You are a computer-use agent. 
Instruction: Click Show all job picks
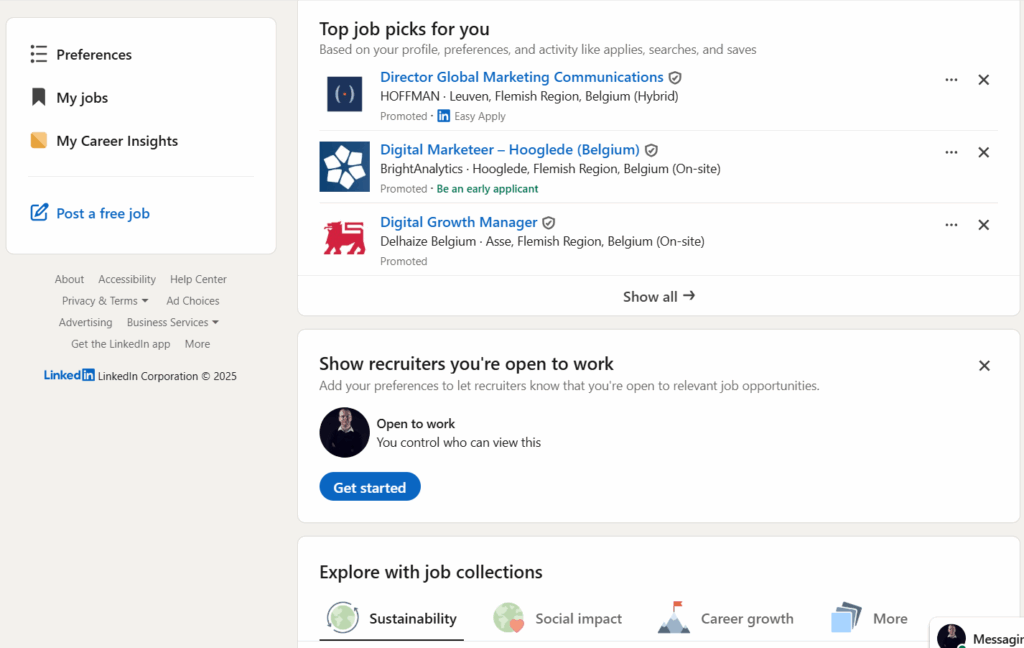(x=658, y=297)
